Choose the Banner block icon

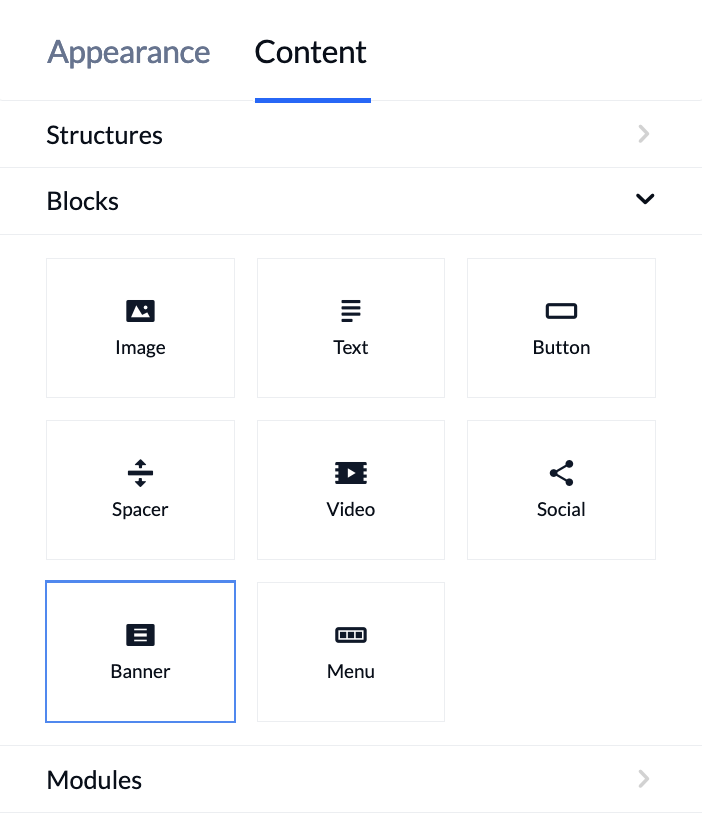(140, 635)
